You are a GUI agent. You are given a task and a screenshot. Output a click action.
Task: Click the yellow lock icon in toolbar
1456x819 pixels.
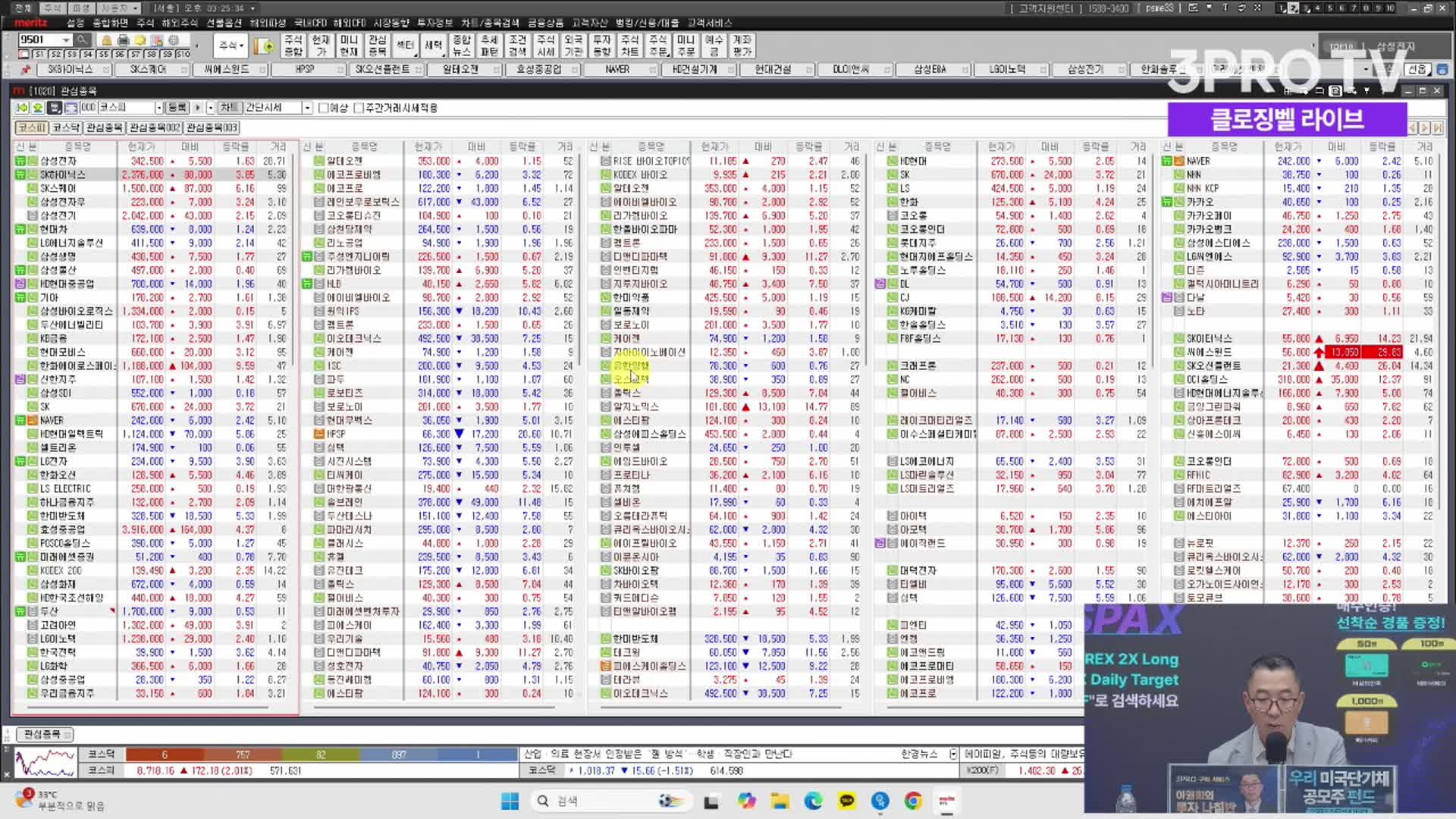pos(106,39)
